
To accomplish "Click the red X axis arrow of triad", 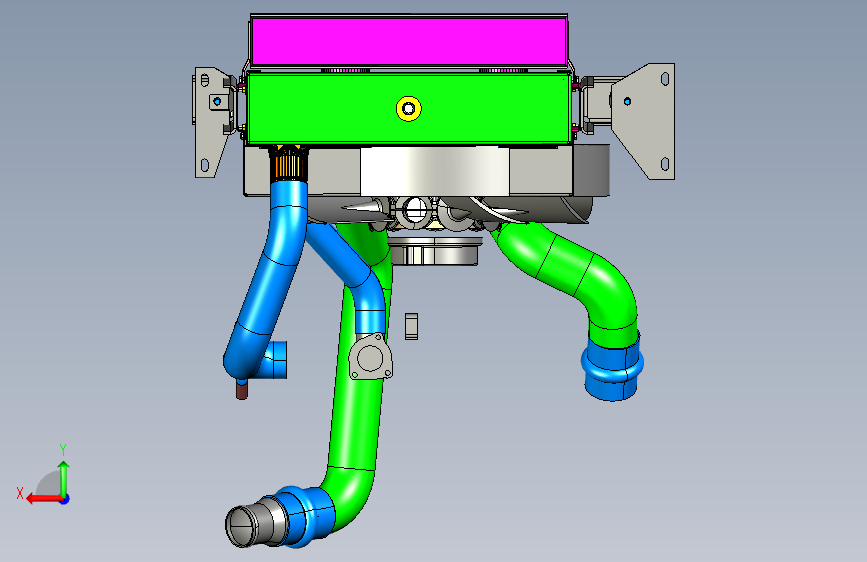I will pos(43,499).
